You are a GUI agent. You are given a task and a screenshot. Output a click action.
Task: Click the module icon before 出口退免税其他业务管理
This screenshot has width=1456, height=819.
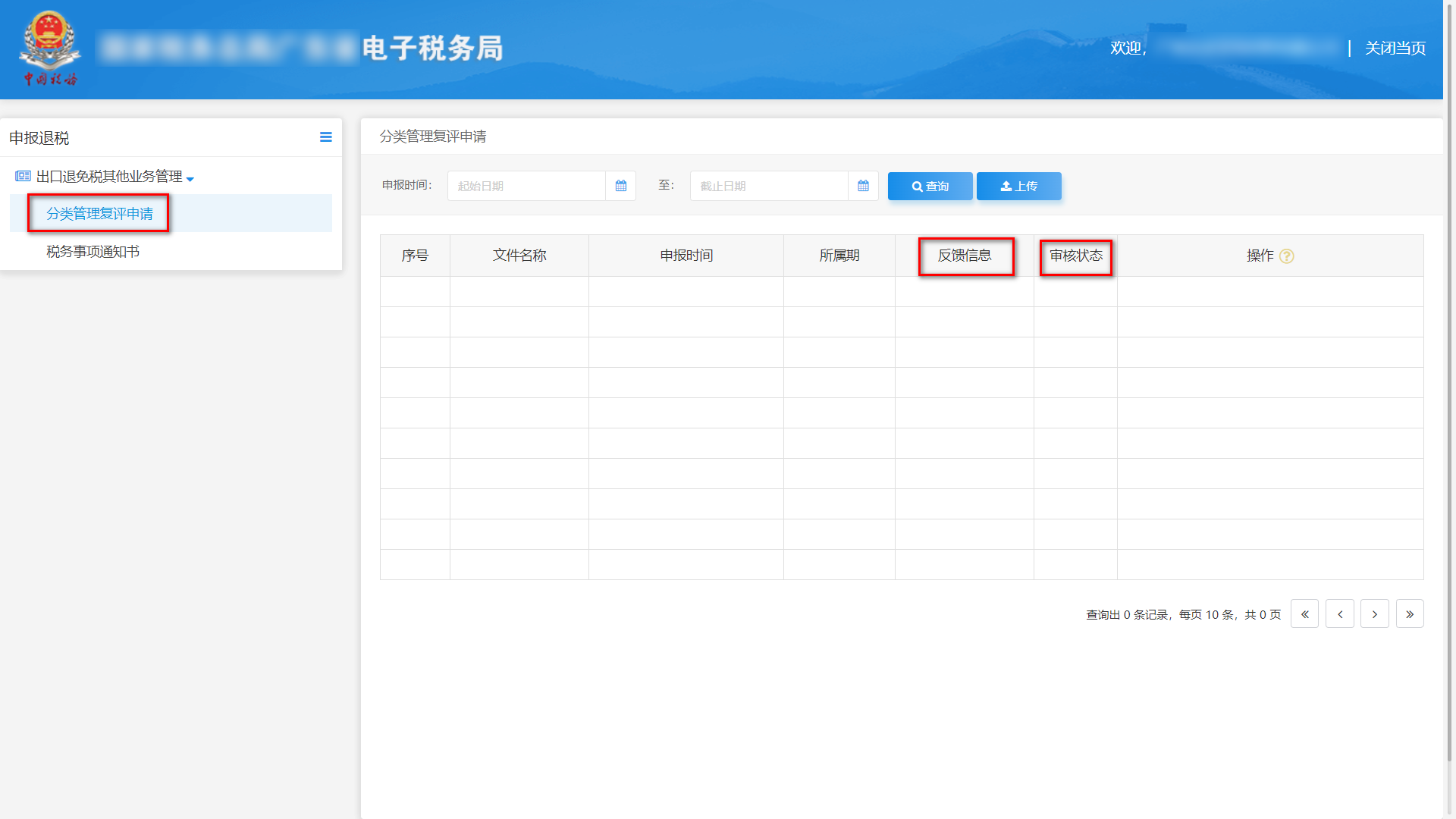[x=22, y=176]
